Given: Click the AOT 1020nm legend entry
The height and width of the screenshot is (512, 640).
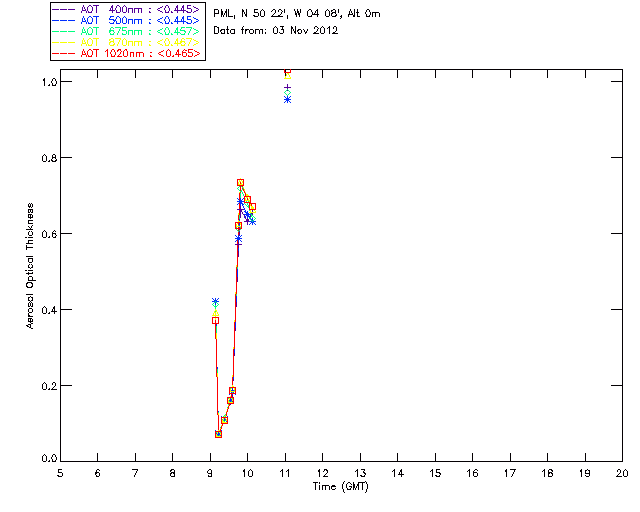Looking at the screenshot, I should click(x=126, y=53).
